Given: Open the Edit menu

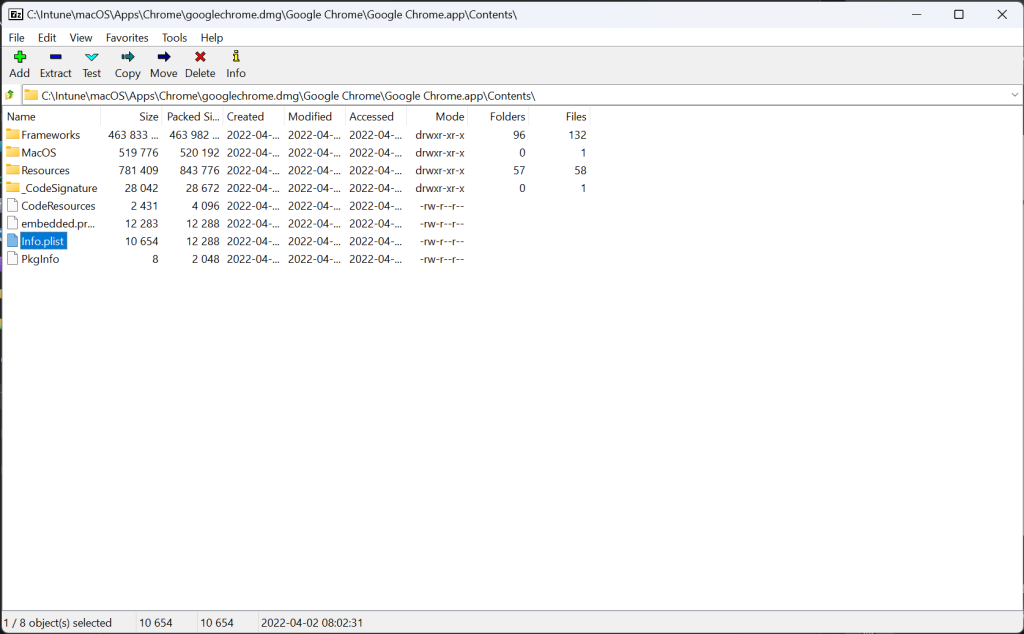Looking at the screenshot, I should pos(47,38).
